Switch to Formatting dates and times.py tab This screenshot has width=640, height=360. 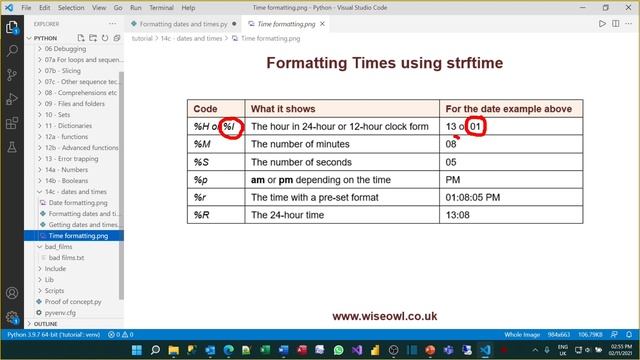coord(184,24)
